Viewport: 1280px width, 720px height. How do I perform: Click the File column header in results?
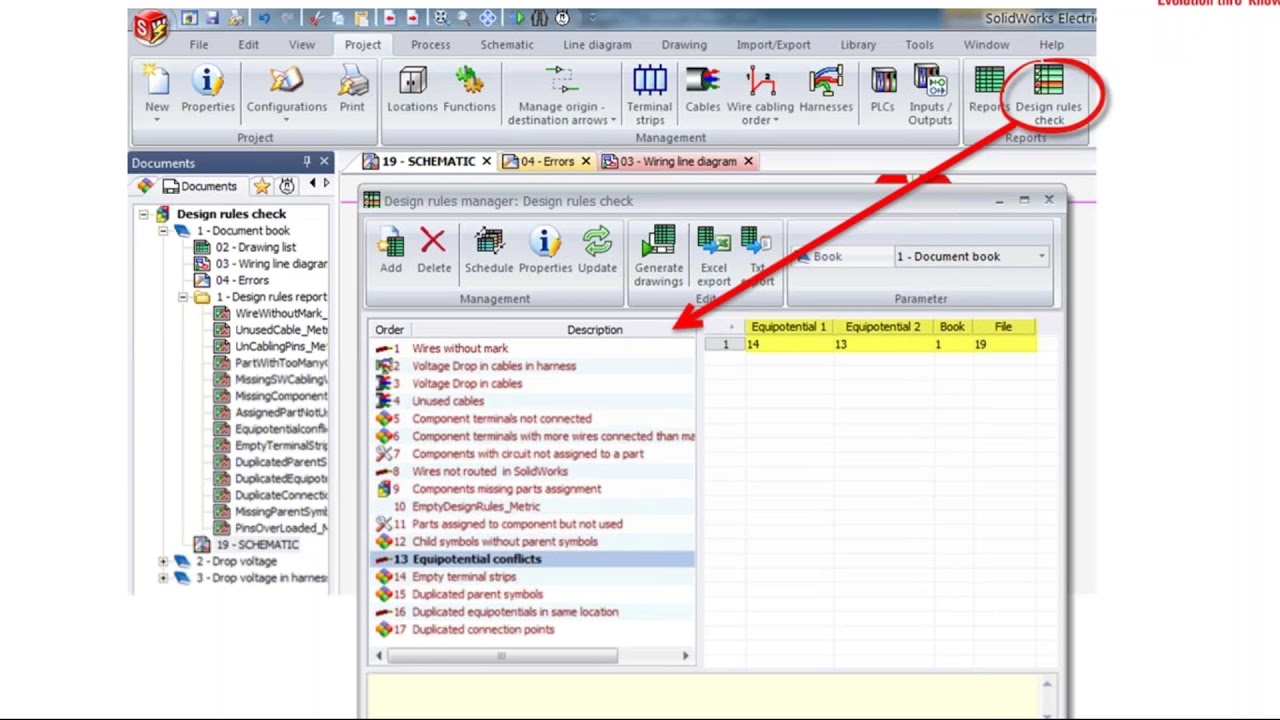1003,327
